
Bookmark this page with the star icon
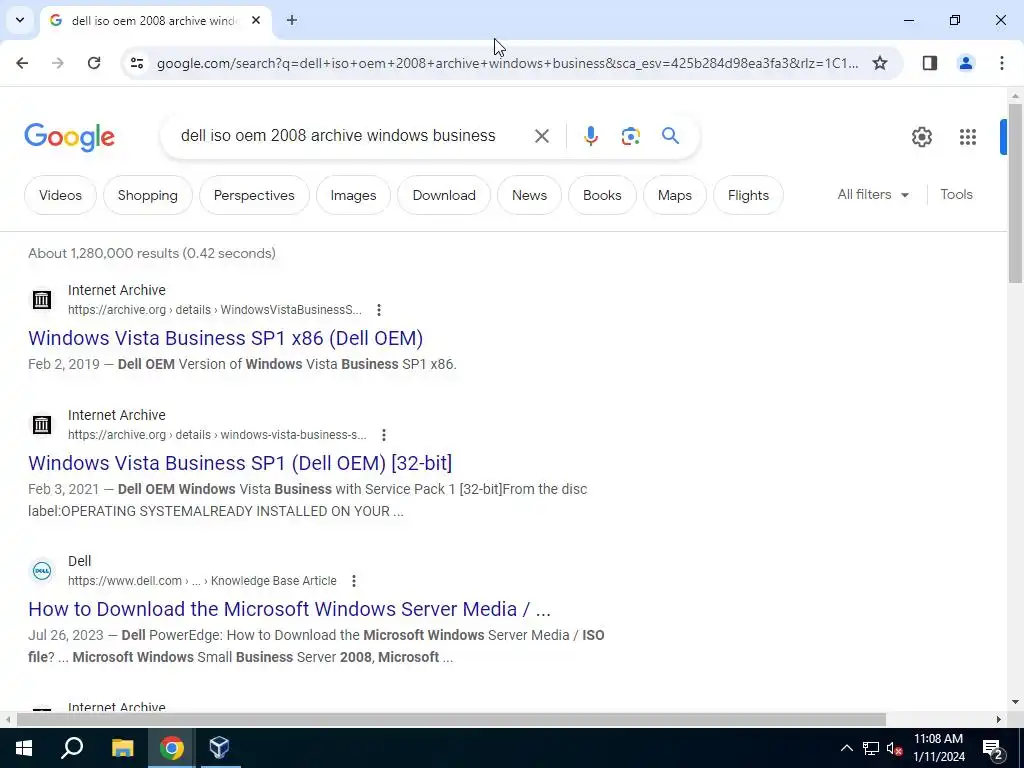pos(880,63)
